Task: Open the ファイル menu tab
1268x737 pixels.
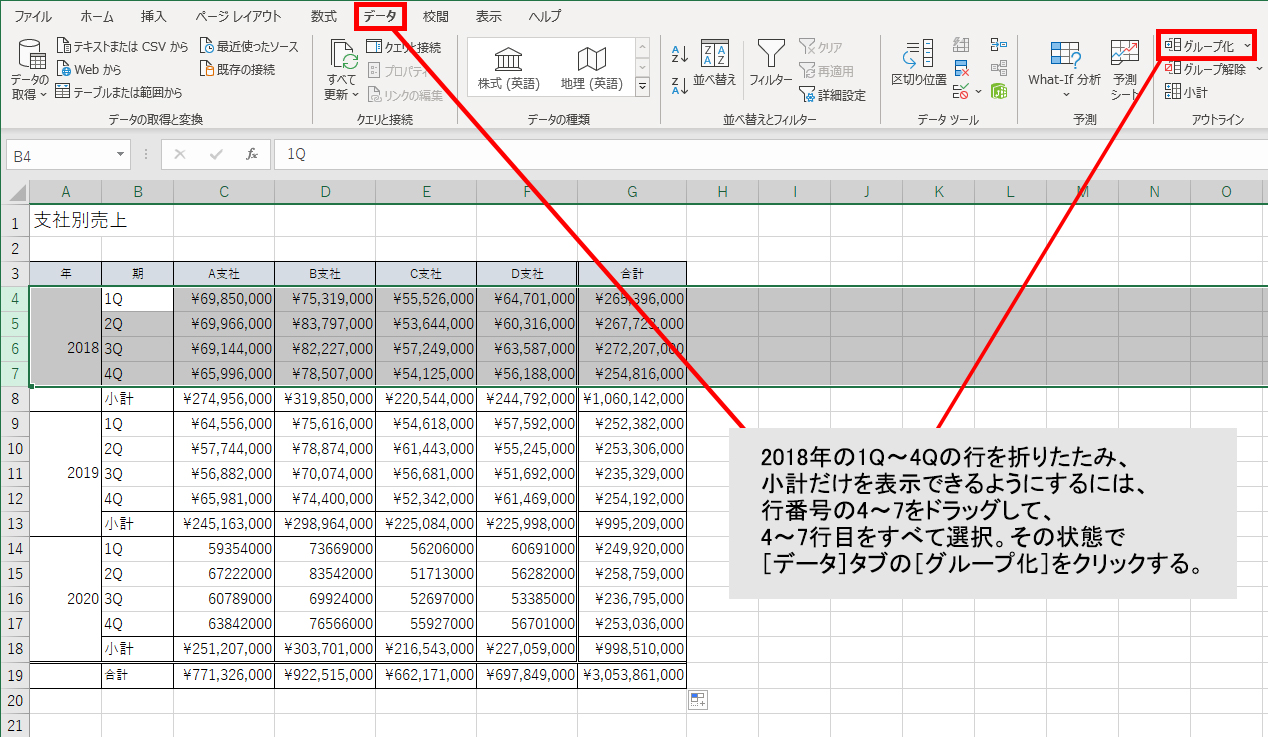Action: tap(33, 16)
